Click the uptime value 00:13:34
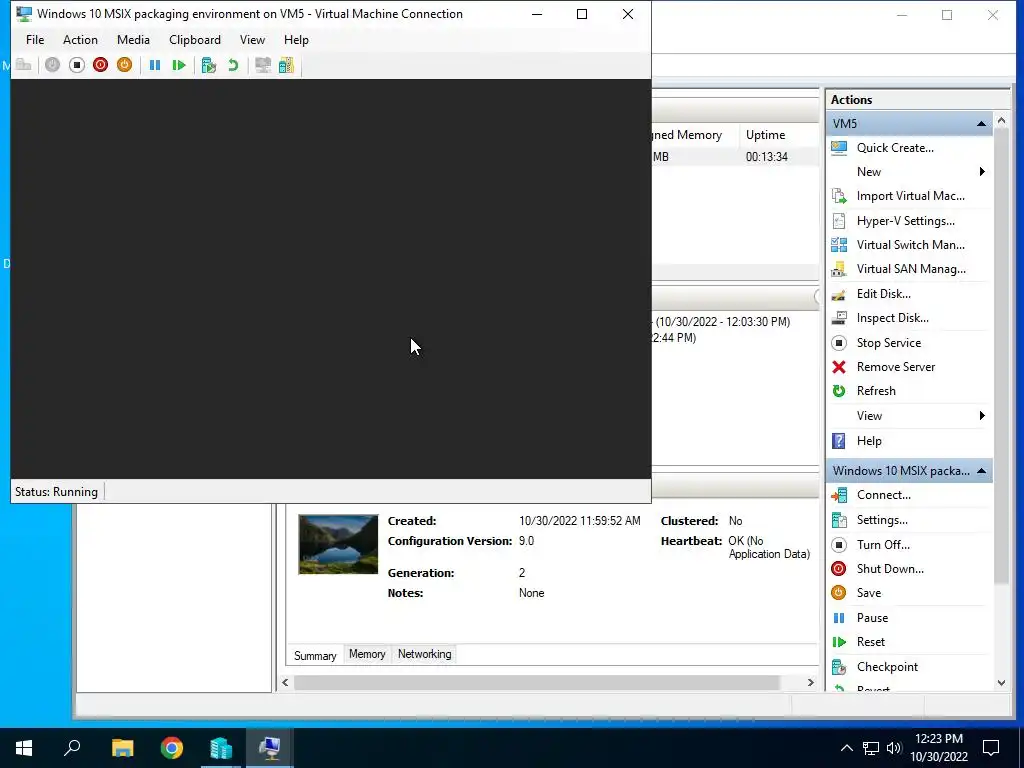The width and height of the screenshot is (1024, 768). pos(767,157)
